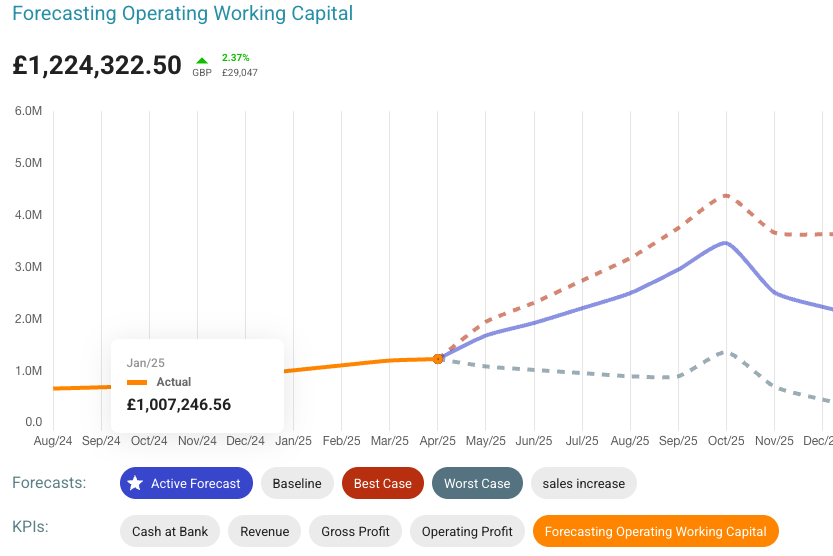
Task: Select Forecasting Operating Working Capital KPI pill
Action: click(x=655, y=531)
